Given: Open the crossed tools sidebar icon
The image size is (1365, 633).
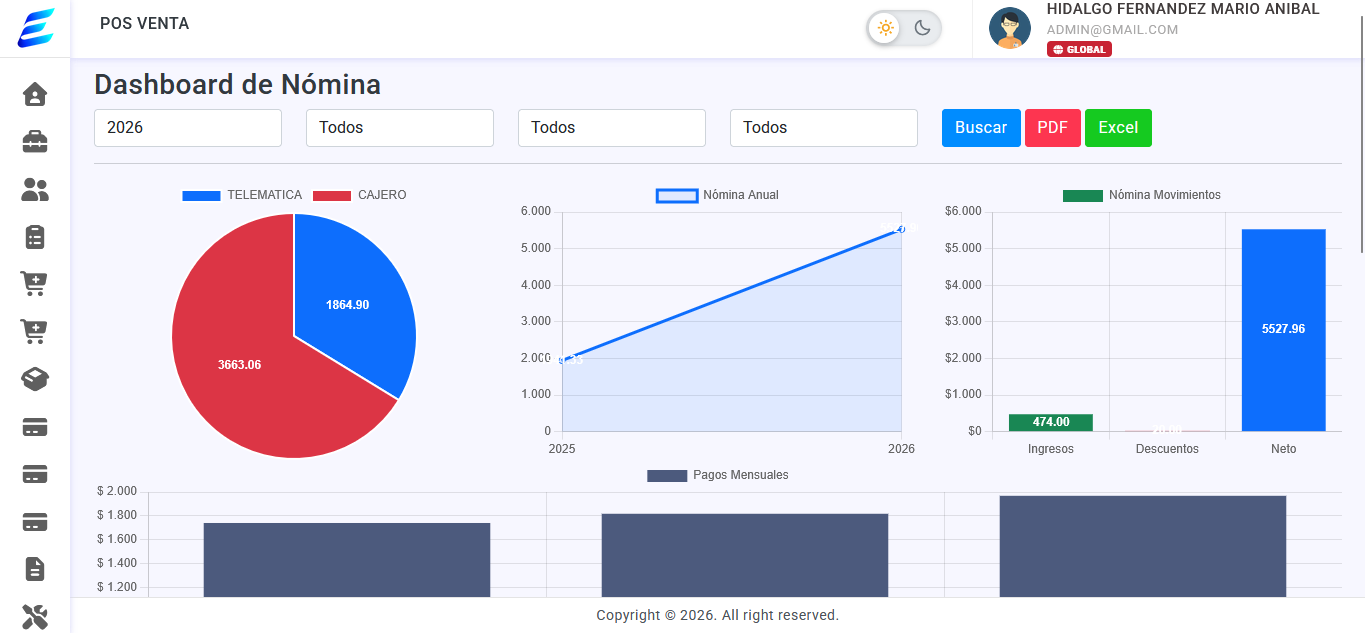Looking at the screenshot, I should 35,617.
